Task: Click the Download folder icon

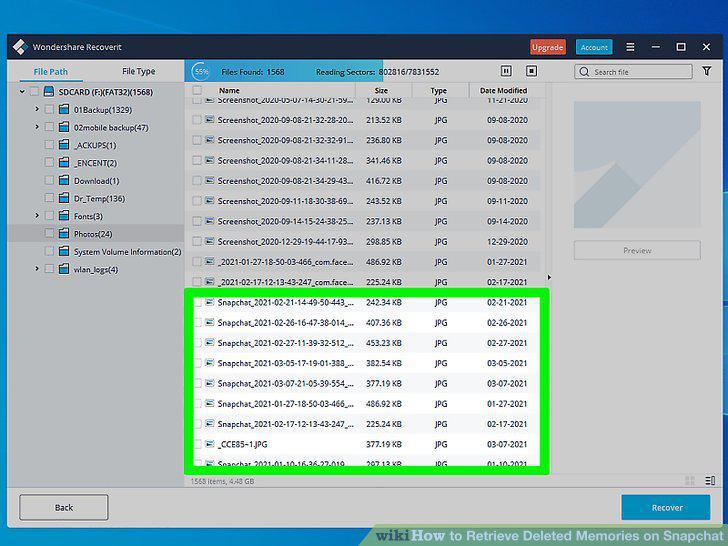Action: (x=64, y=181)
